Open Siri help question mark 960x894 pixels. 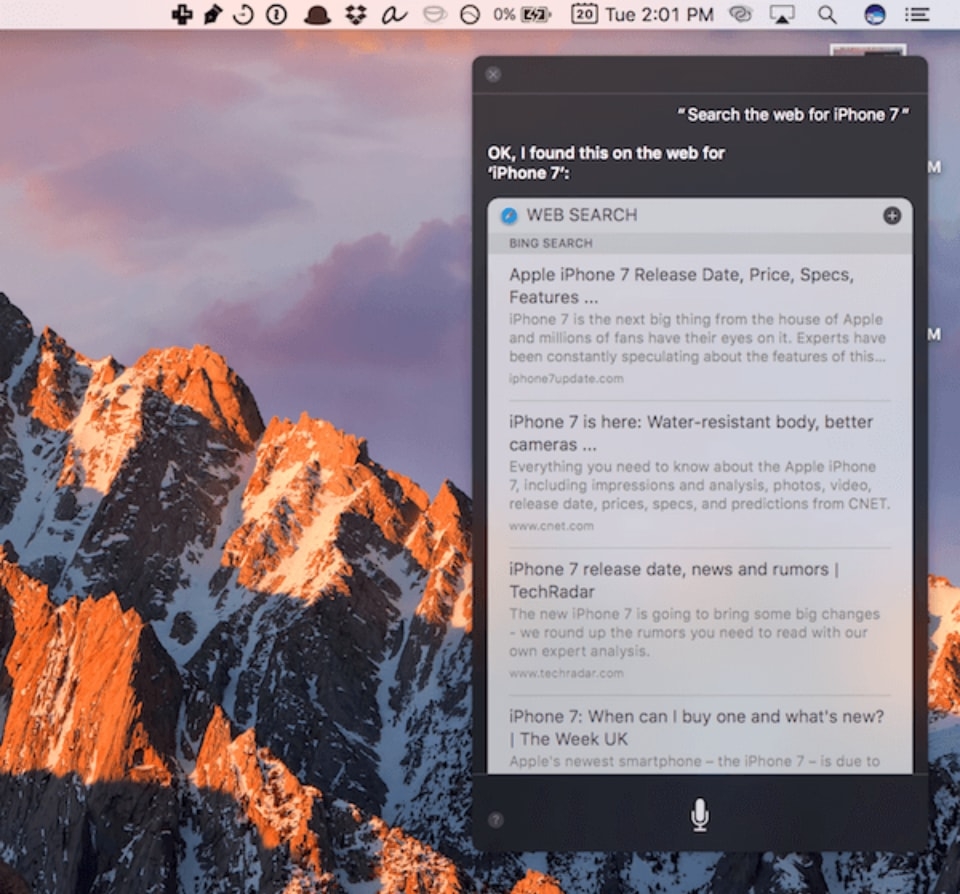point(496,820)
